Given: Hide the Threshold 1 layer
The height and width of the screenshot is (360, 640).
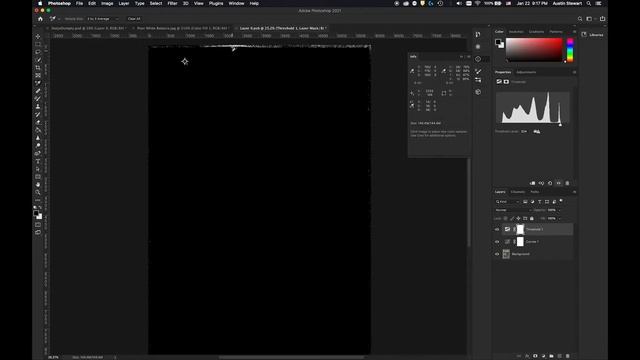Looking at the screenshot, I should pyautogui.click(x=497, y=229).
